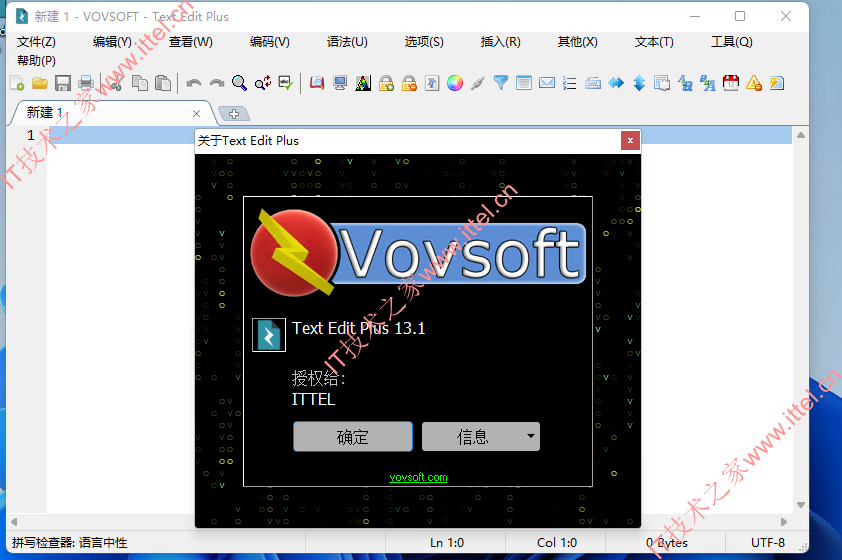Click 确定 in the About dialog

tap(353, 437)
